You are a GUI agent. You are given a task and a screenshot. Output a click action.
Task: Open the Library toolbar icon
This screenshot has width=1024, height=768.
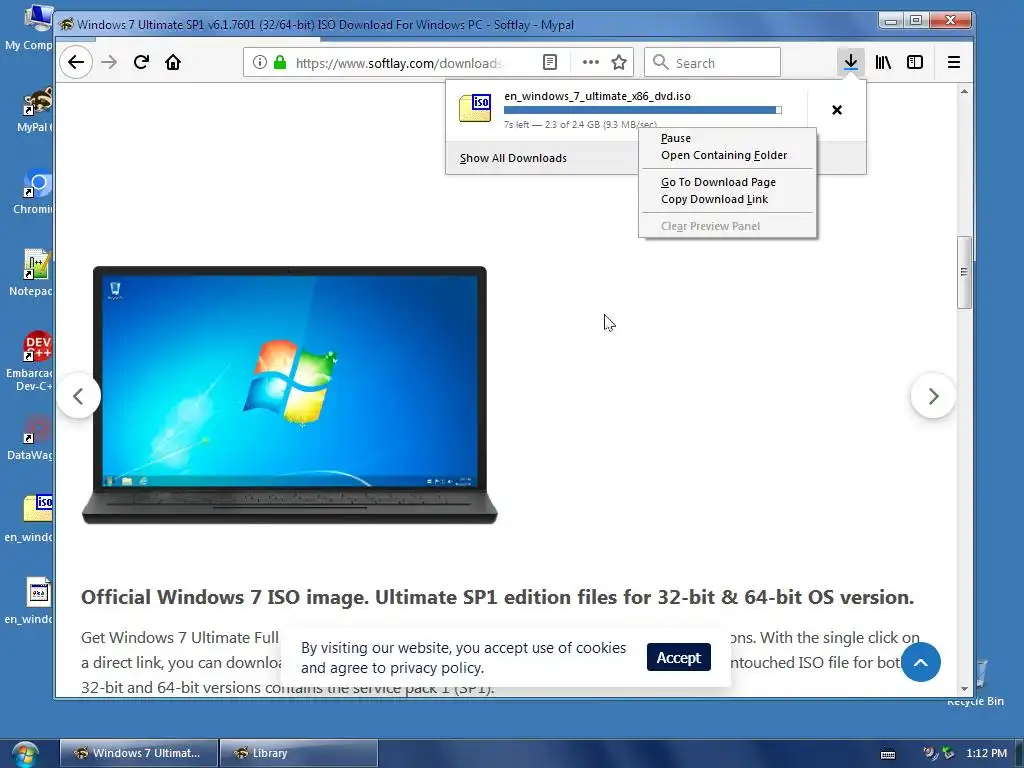coord(883,63)
